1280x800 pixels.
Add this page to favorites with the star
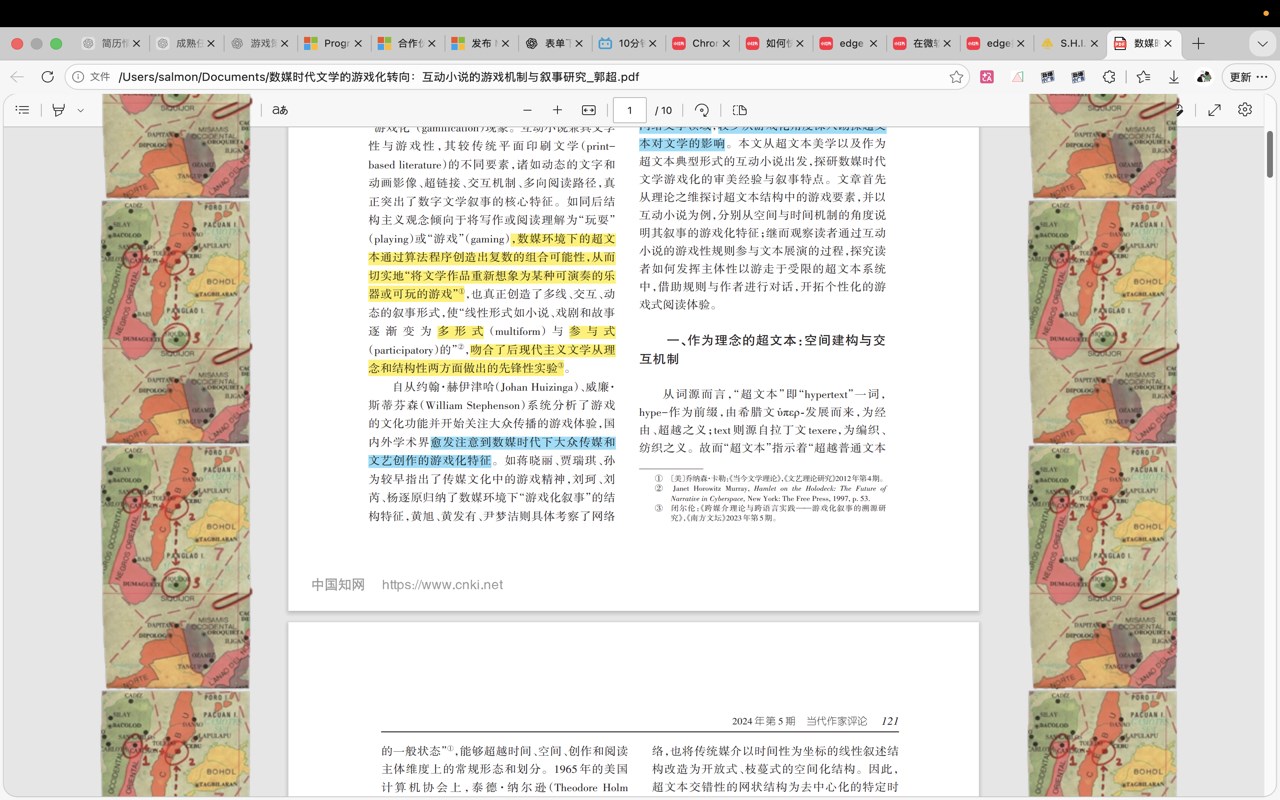pyautogui.click(x=956, y=77)
